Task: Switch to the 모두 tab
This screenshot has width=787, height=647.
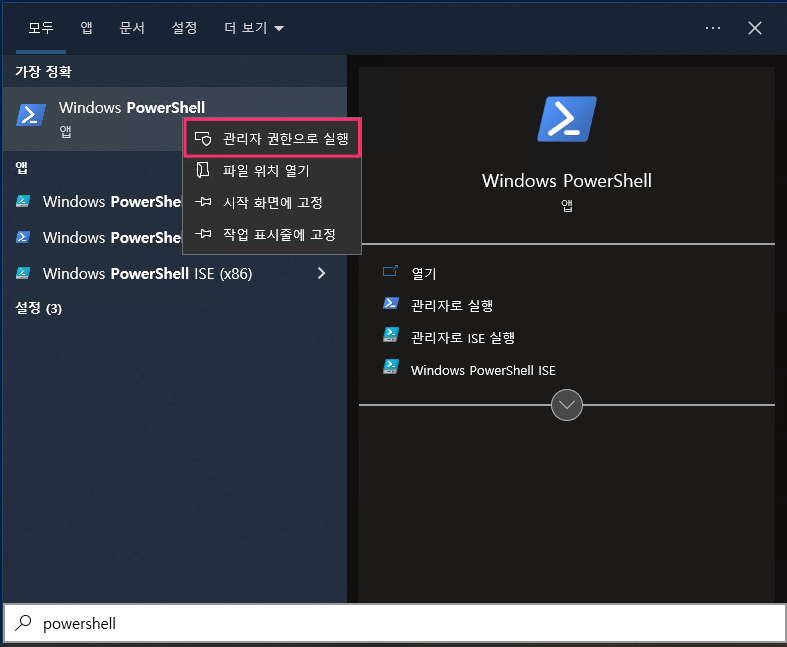Action: [x=41, y=28]
